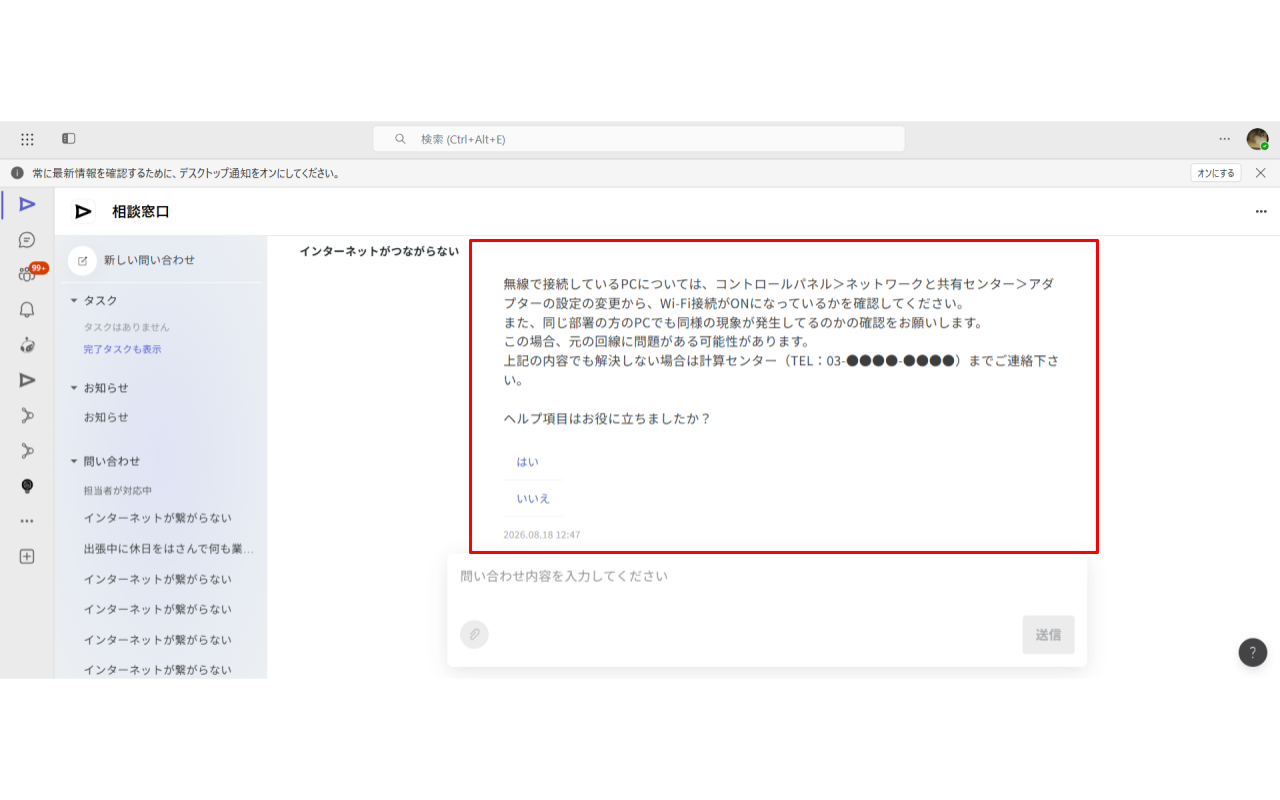
Task: Open the help question mark button
Action: click(x=1253, y=652)
